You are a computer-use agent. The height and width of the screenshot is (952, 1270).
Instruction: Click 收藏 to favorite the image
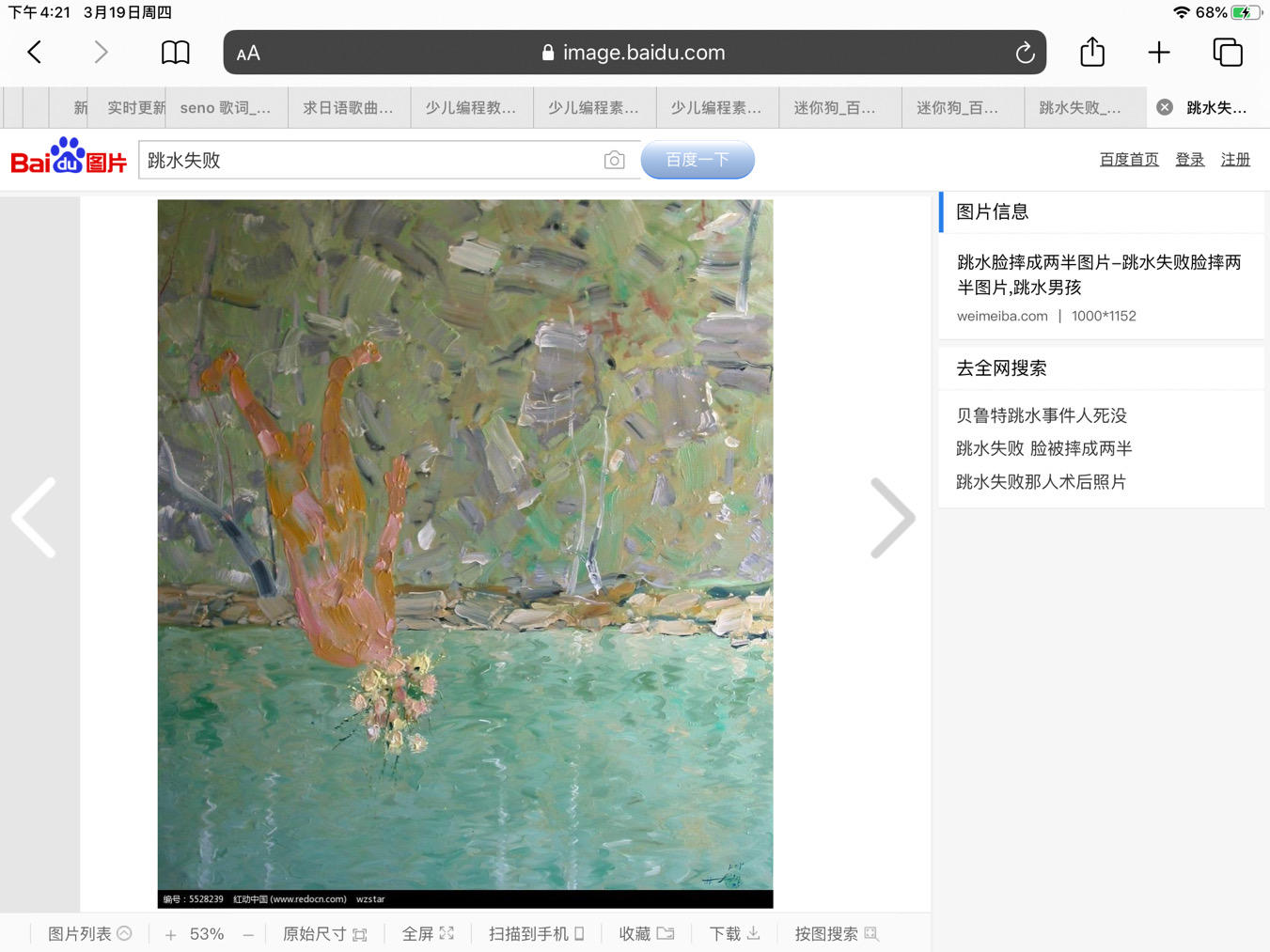coord(647,934)
